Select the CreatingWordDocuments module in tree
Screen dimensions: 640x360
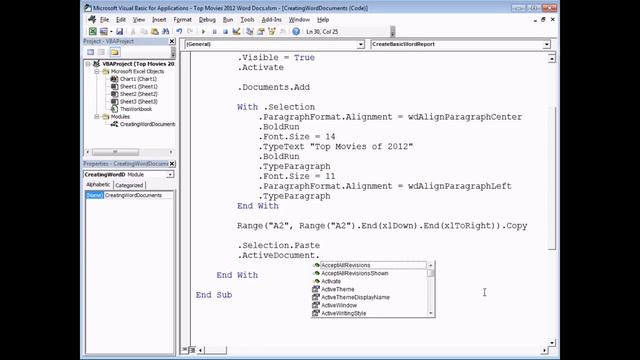tap(147, 124)
